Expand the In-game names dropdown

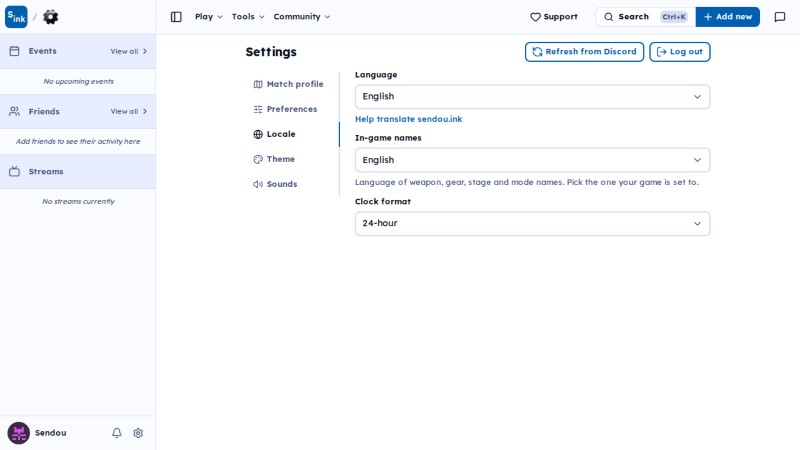coord(532,160)
